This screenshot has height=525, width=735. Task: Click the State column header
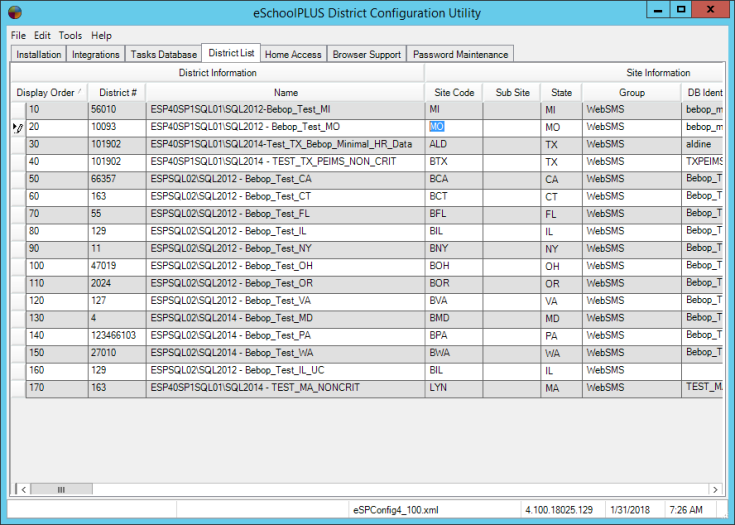coord(561,92)
